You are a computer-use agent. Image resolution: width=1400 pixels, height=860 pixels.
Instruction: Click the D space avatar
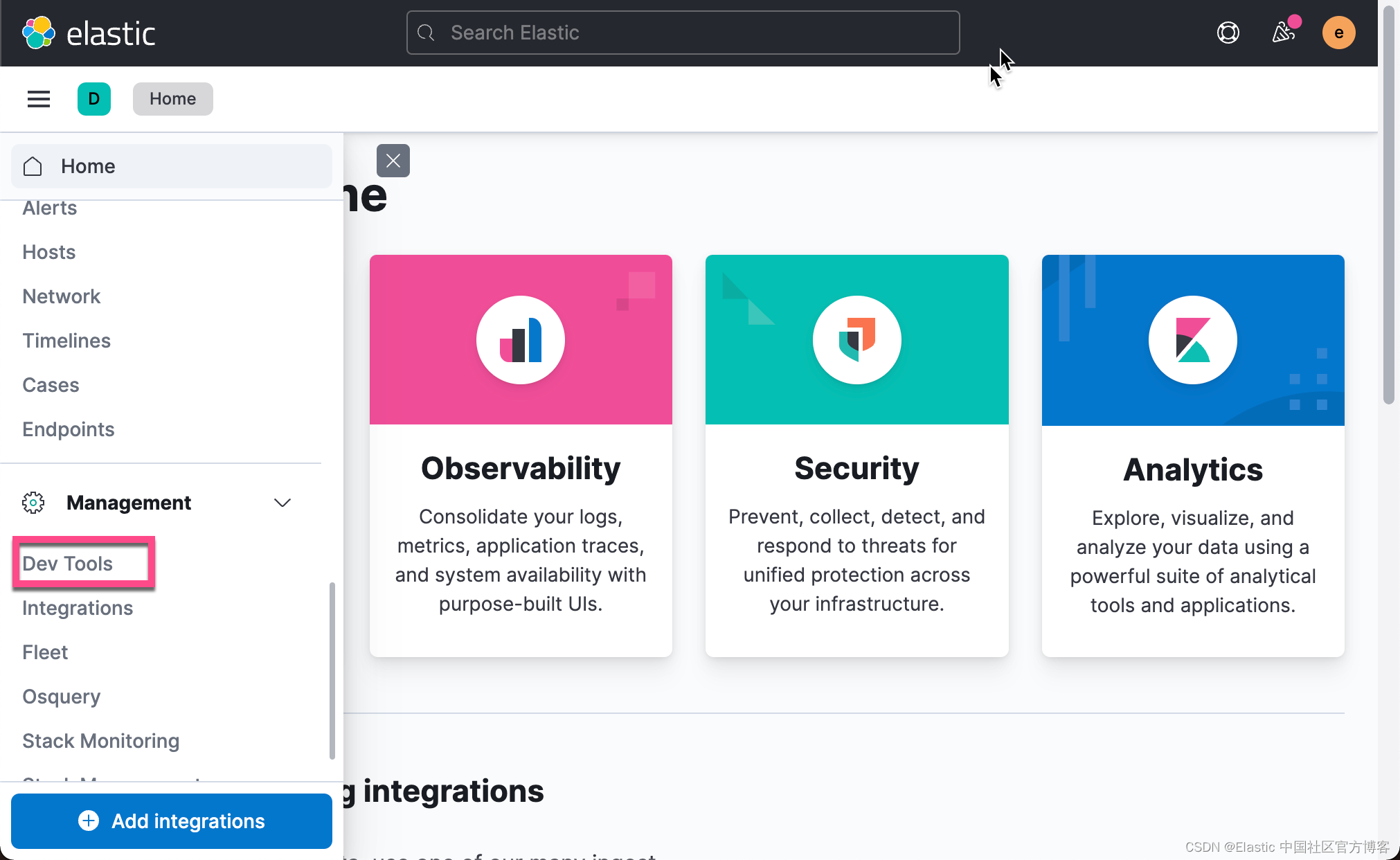tap(94, 98)
